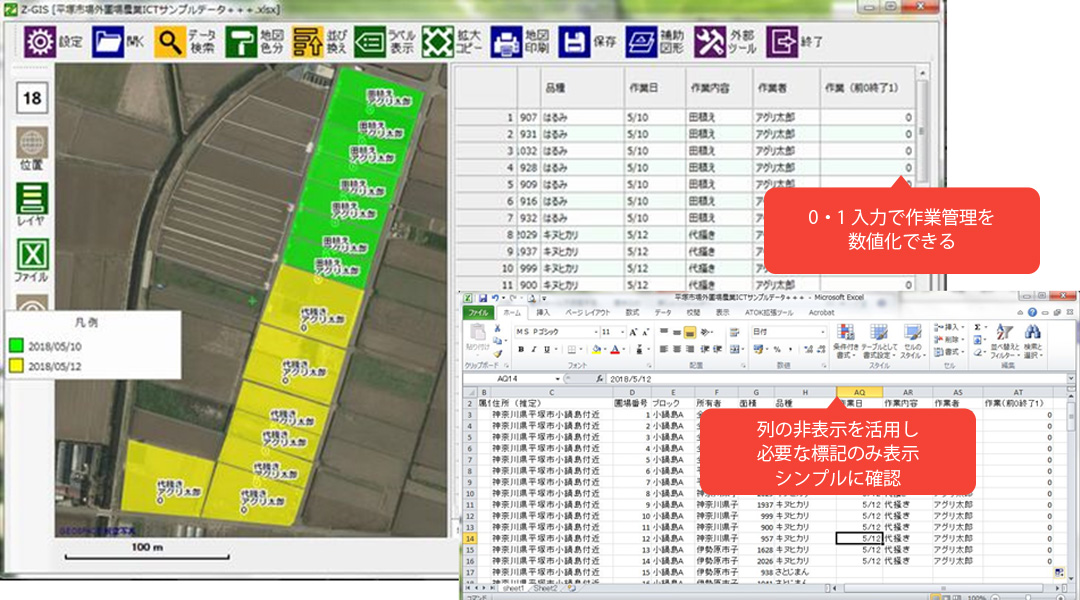This screenshot has width=1080, height=600.
Task: Select row 4 with ID 928 in Z-GIS table
Action: click(x=684, y=167)
